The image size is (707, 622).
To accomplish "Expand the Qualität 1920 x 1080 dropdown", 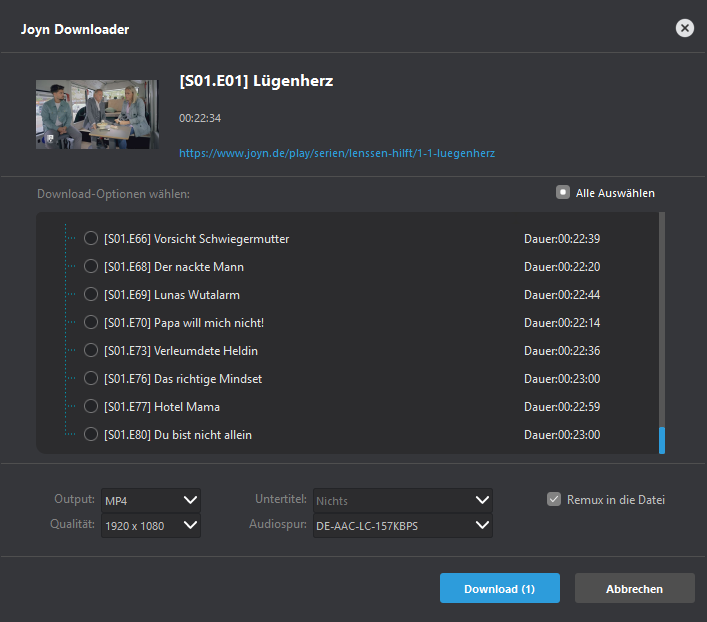I will 151,525.
